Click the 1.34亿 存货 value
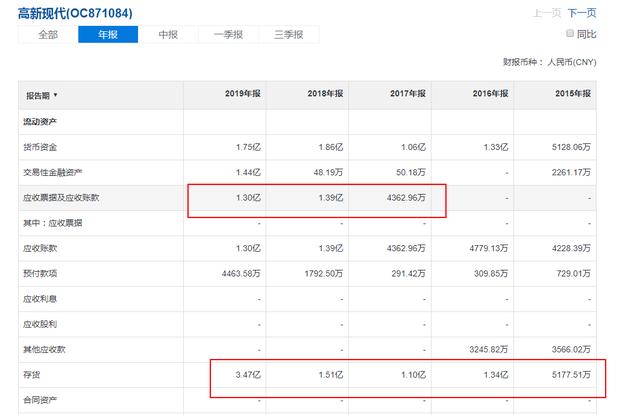The width and height of the screenshot is (640, 415). click(x=496, y=375)
